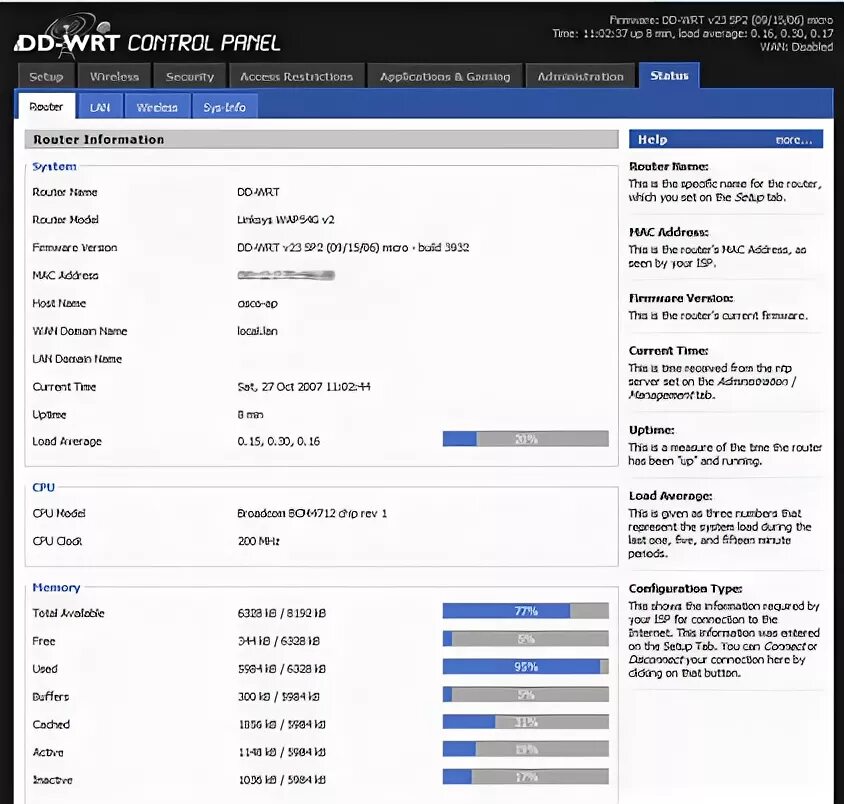Screen dimensions: 844x804
Task: Select the Router sub-tab
Action: coord(46,106)
